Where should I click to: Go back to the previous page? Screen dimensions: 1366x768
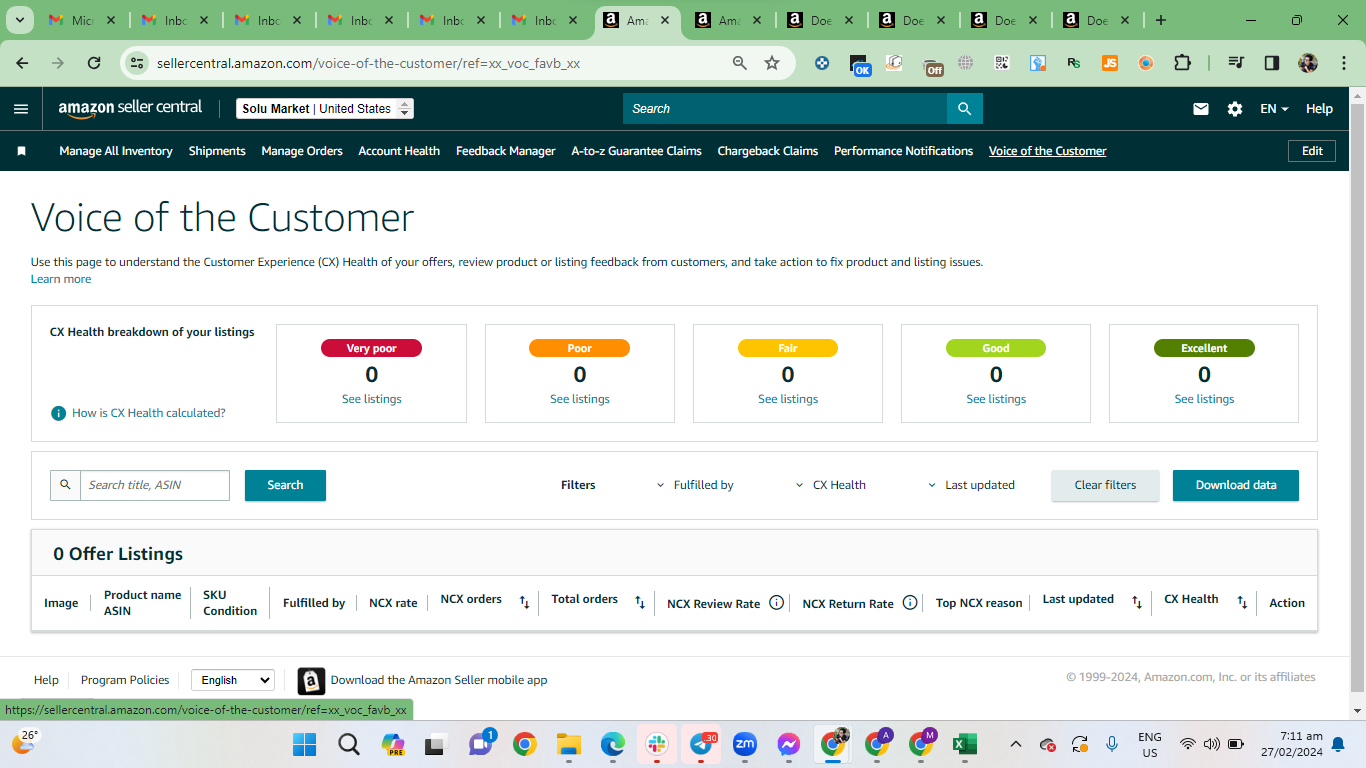coord(22,63)
